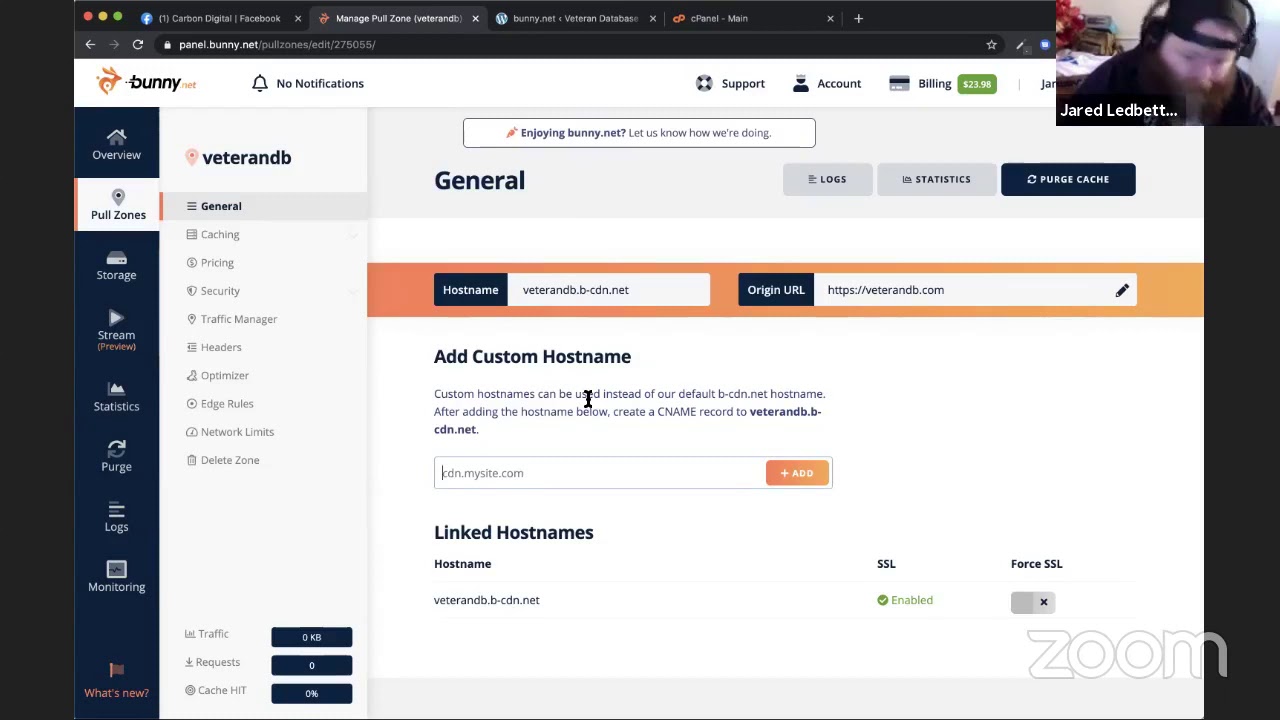
Task: Click the Enjoying bunny.net feedback banner
Action: (639, 133)
